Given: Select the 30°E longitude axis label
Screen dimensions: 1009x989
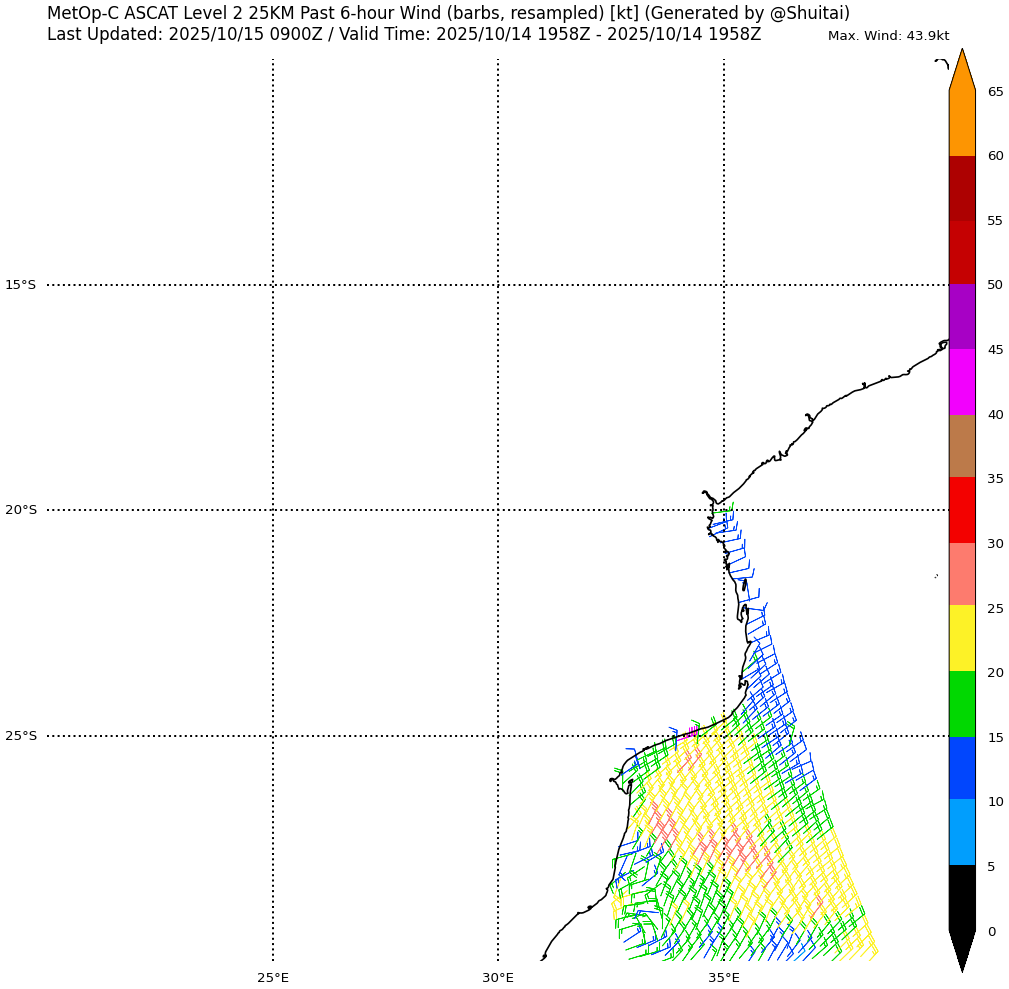Looking at the screenshot, I should point(498,977).
